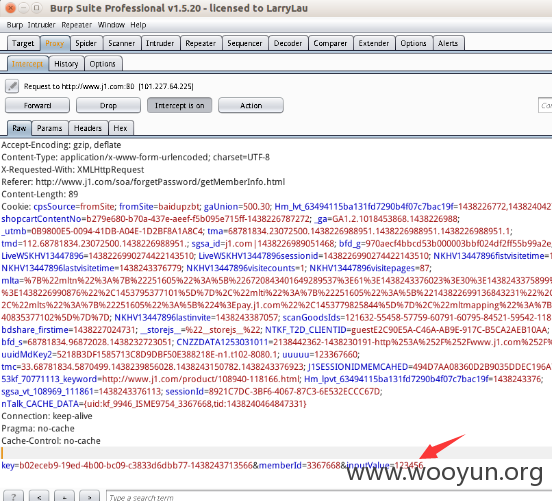This screenshot has height=501, width=552.
Task: Click the pencil edit icon beside request target
Action: tap(12, 86)
